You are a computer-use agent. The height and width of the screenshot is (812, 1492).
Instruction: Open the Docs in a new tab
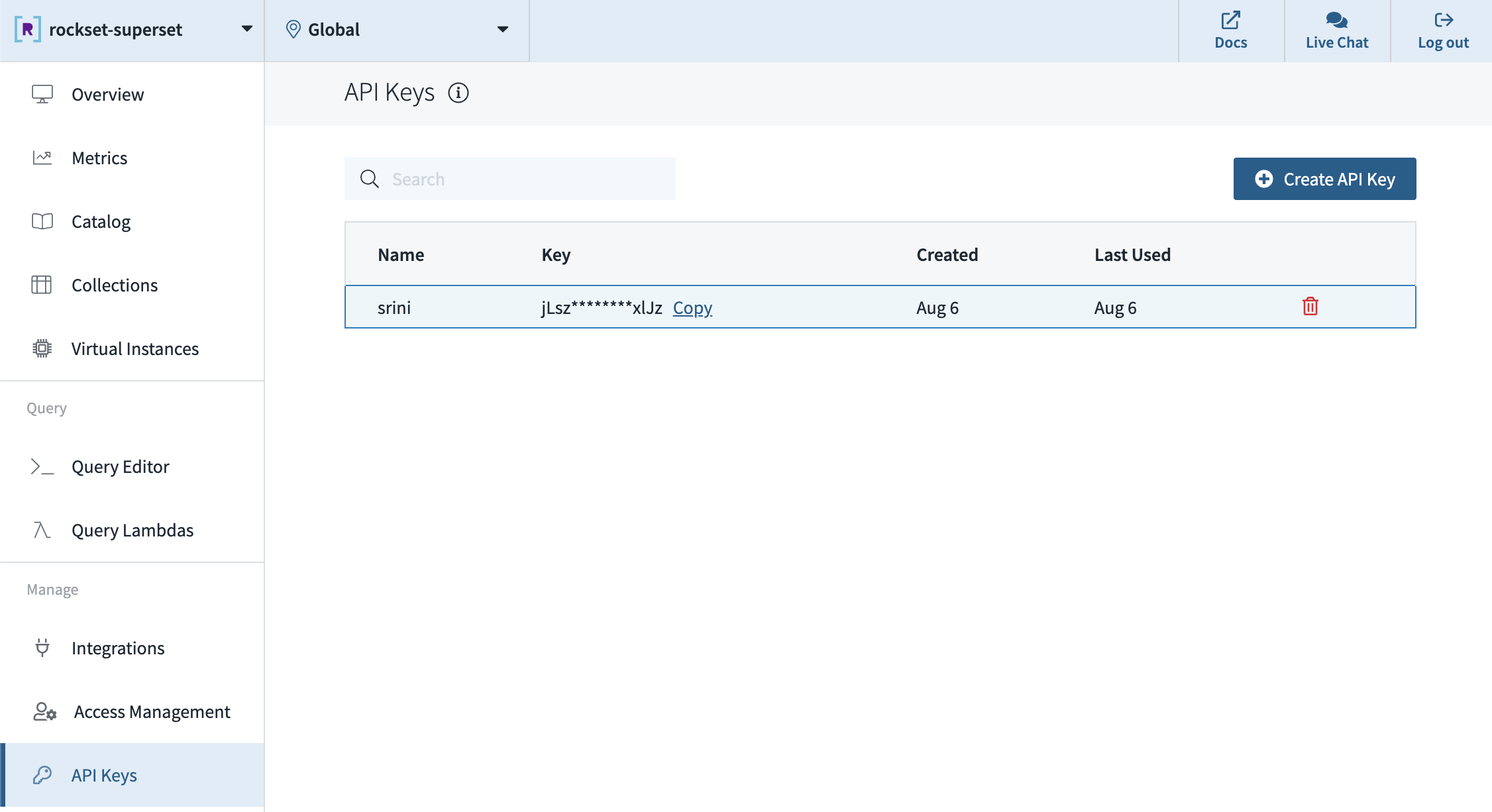1230,29
